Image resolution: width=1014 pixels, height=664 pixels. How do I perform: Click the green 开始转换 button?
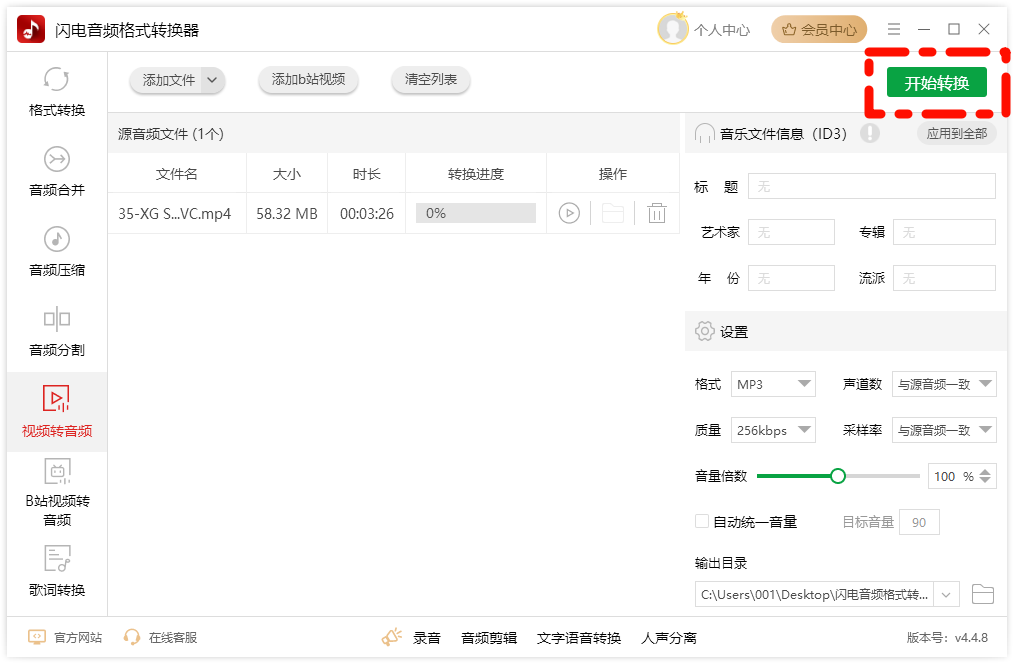pyautogui.click(x=936, y=83)
